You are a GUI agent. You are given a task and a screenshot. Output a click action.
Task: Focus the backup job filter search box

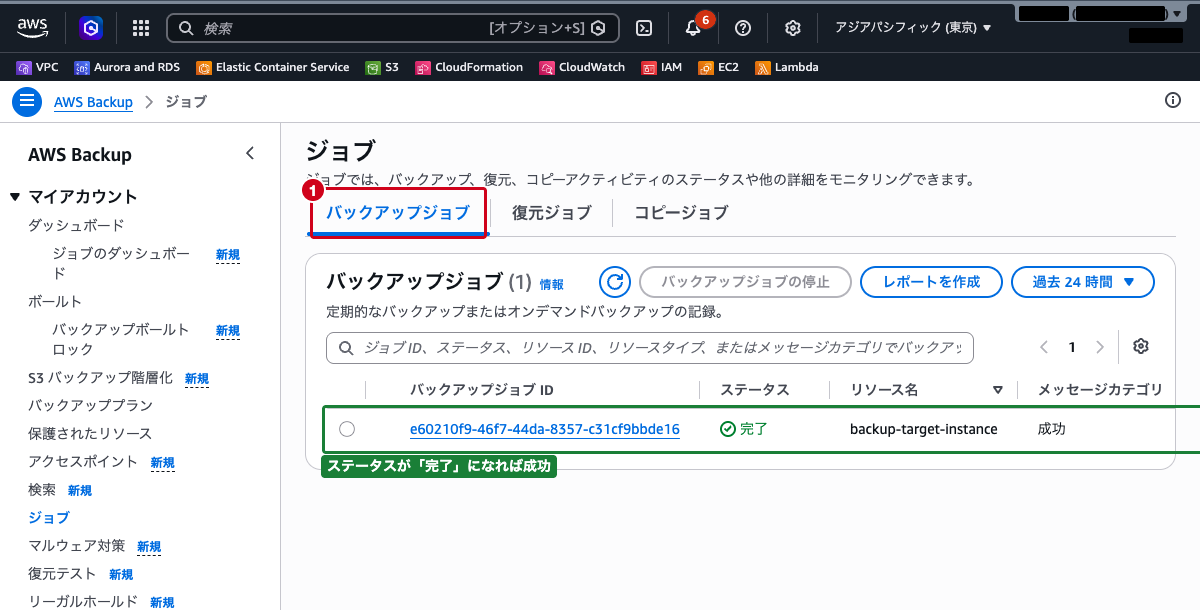point(650,348)
